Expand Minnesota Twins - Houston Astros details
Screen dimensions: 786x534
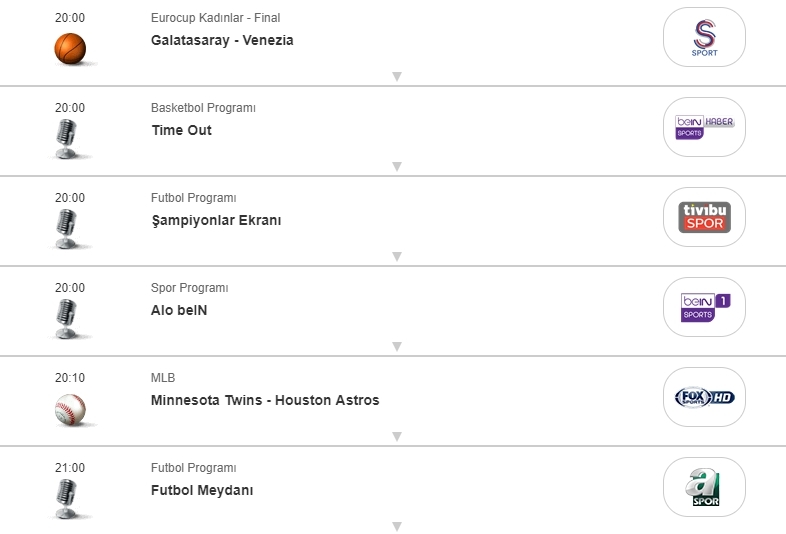click(x=396, y=437)
